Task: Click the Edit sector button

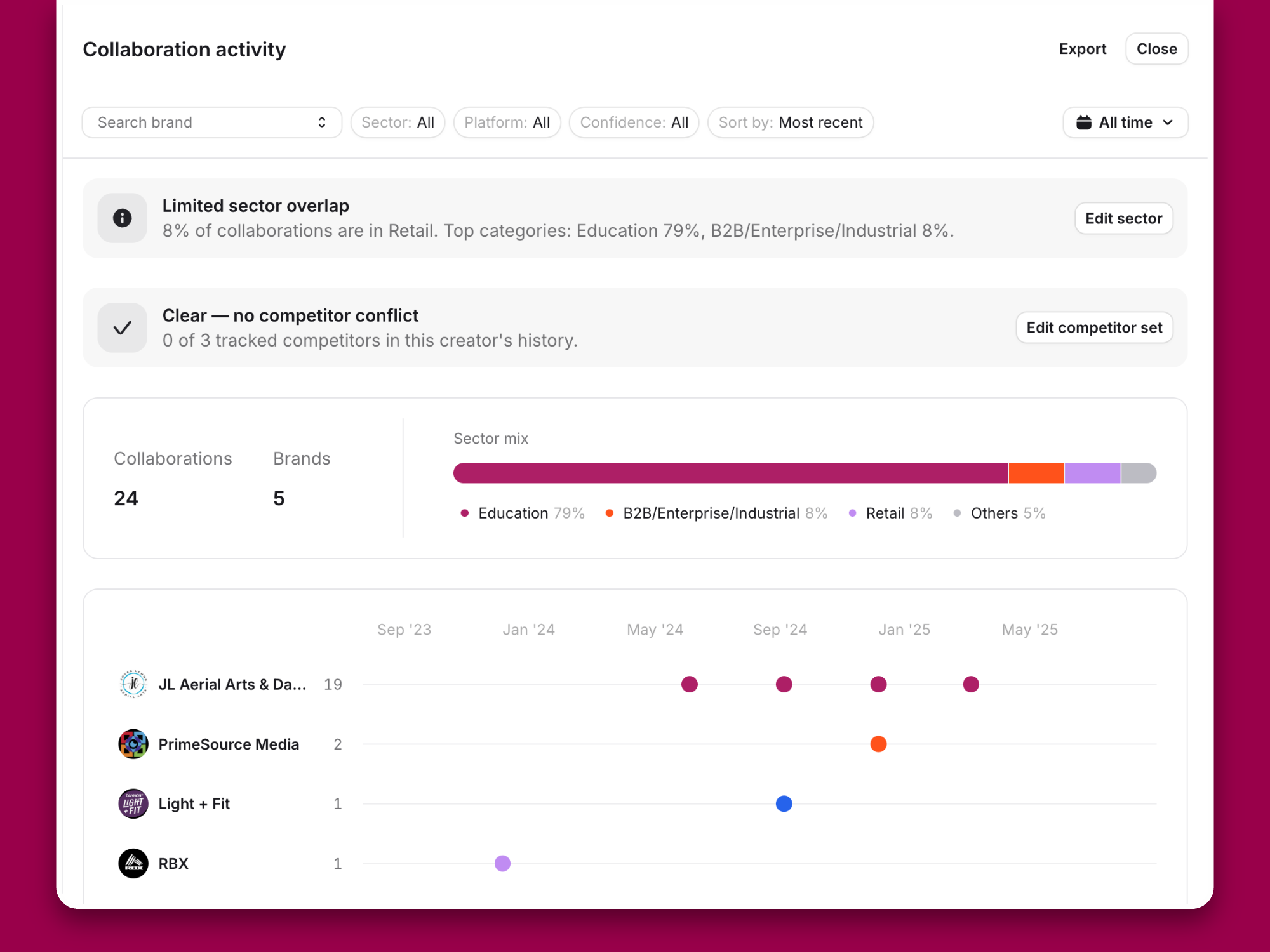Action: pyautogui.click(x=1123, y=218)
